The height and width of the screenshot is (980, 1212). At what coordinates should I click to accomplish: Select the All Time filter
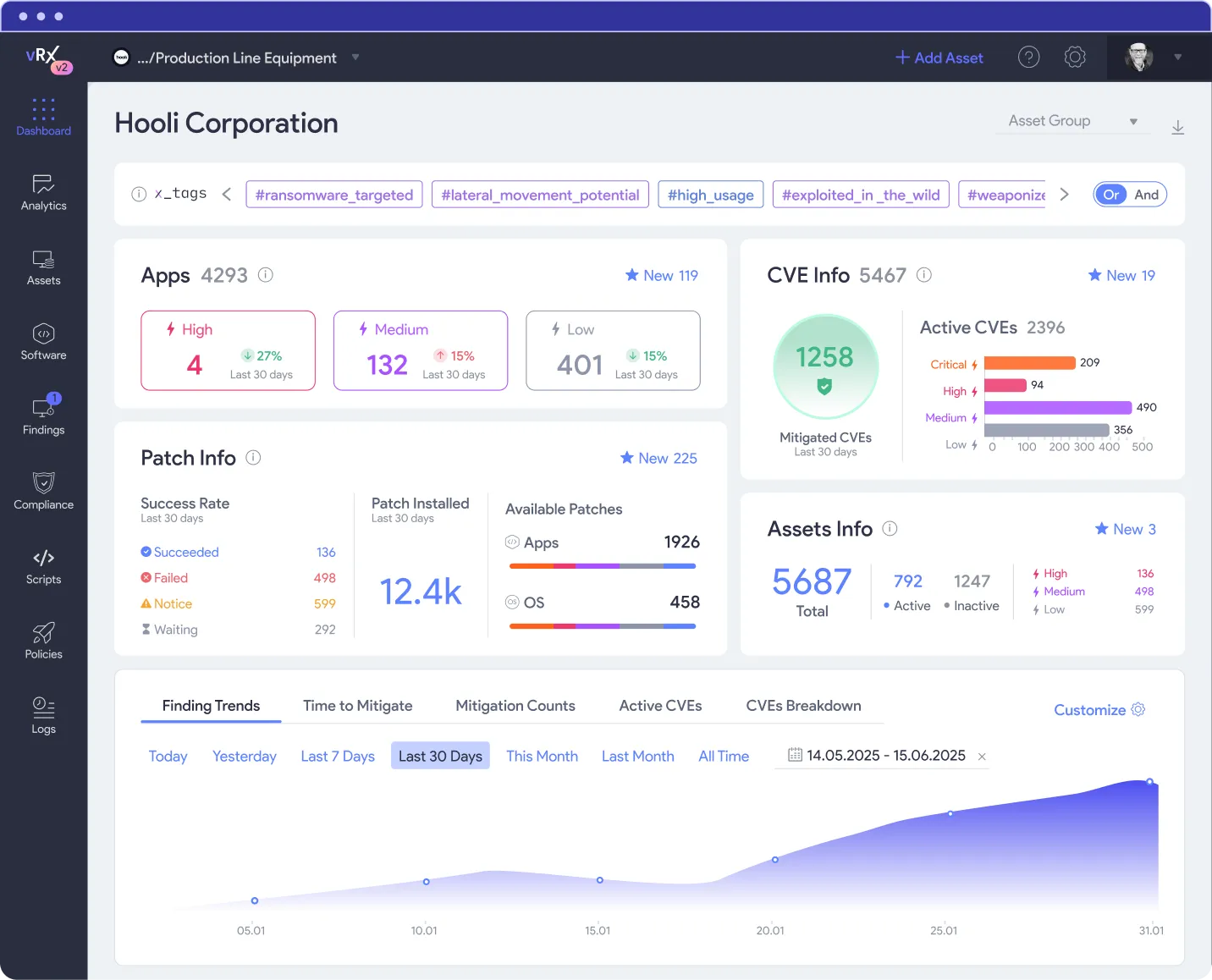[x=724, y=756]
